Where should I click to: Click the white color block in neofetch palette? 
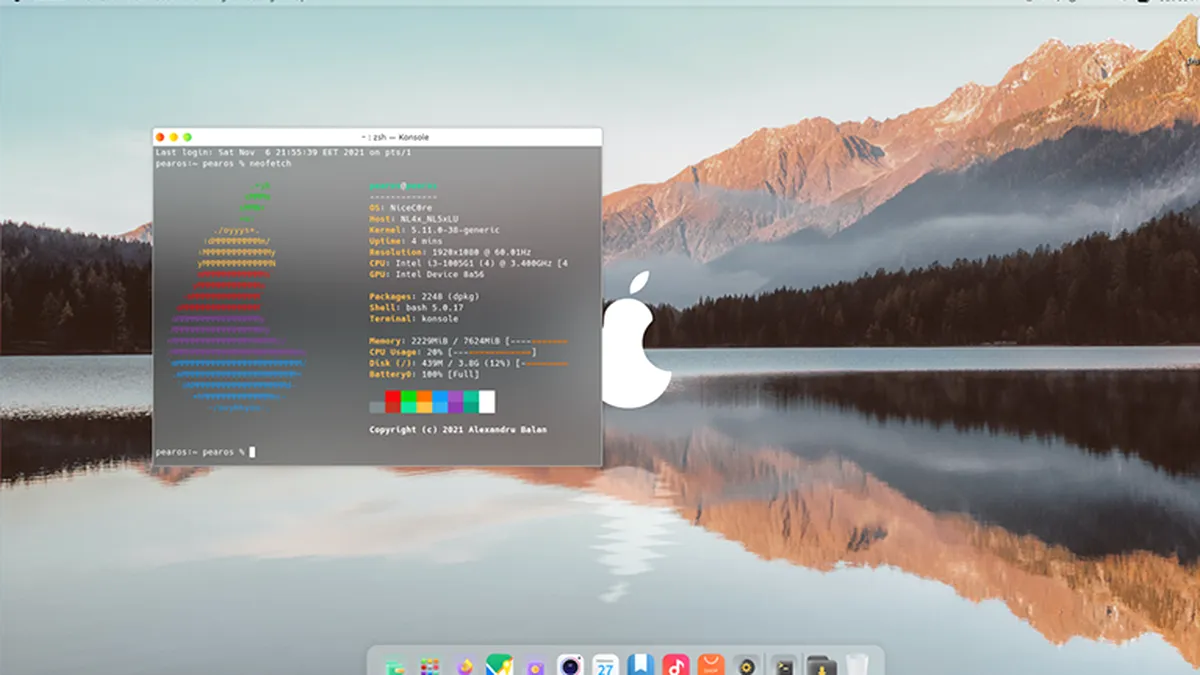(x=487, y=402)
